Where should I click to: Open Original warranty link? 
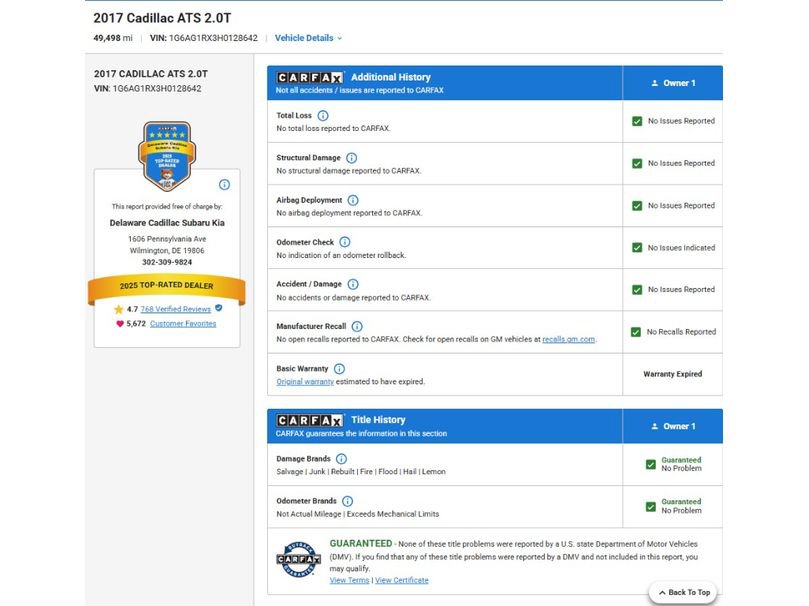[305, 382]
